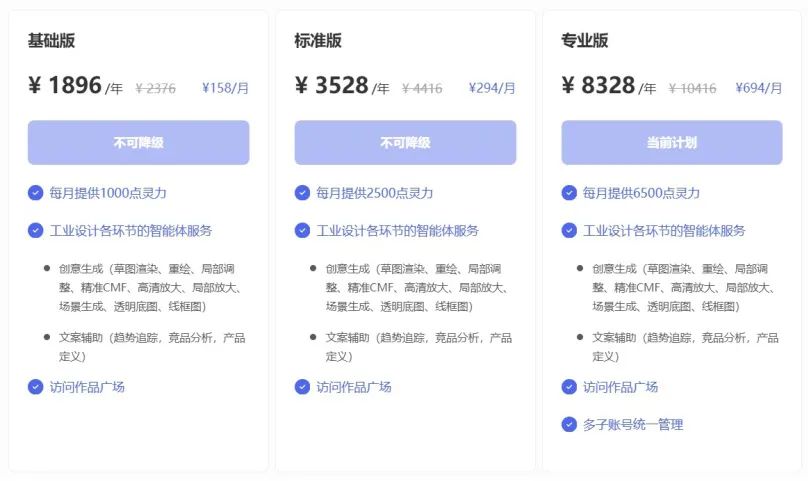Select the 多子账号统一管理 feature text
Image resolution: width=808 pixels, height=481 pixels.
pos(633,424)
